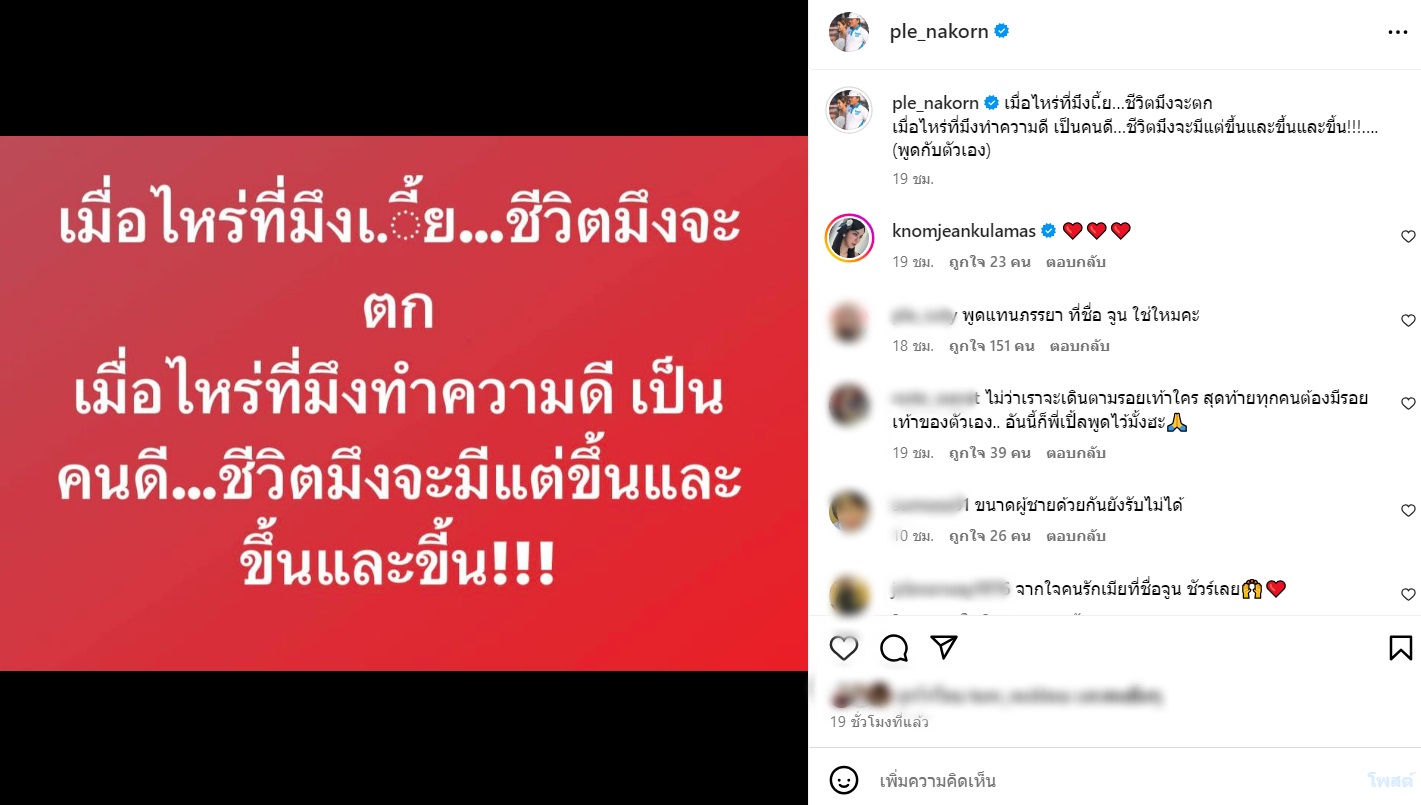Screen dimensions: 1421x805
Task: Reply to knomjeankulamas comment via ตอบกลับ
Action: pyautogui.click(x=1076, y=262)
